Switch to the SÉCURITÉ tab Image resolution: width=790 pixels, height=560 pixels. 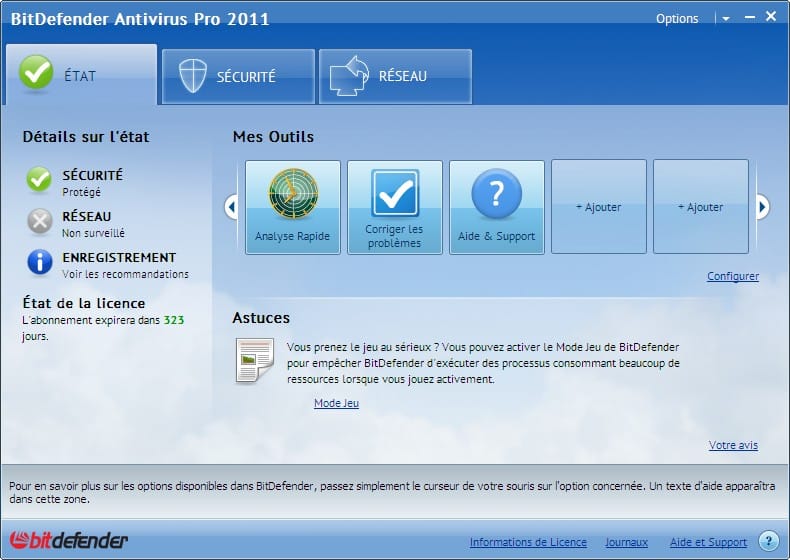[x=238, y=77]
